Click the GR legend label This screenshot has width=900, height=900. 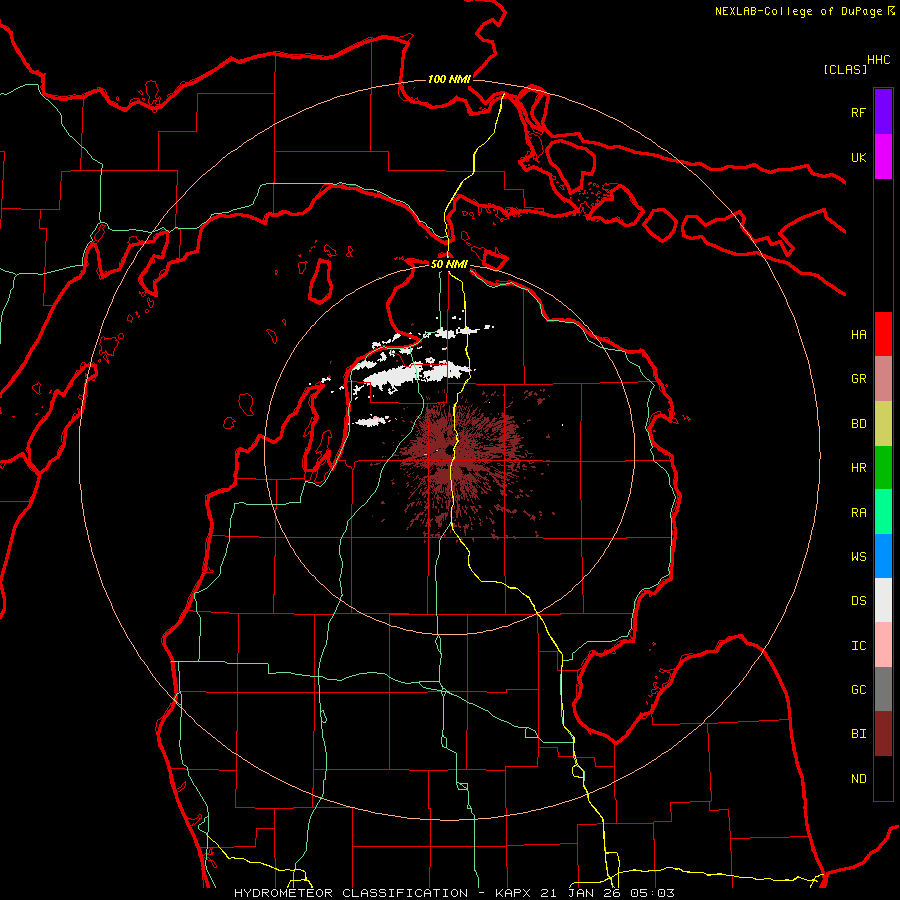[x=858, y=379]
